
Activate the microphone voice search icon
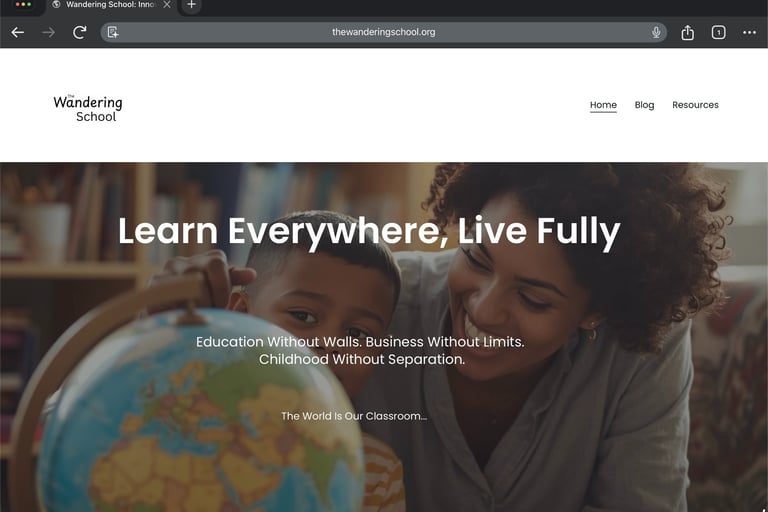coord(656,32)
